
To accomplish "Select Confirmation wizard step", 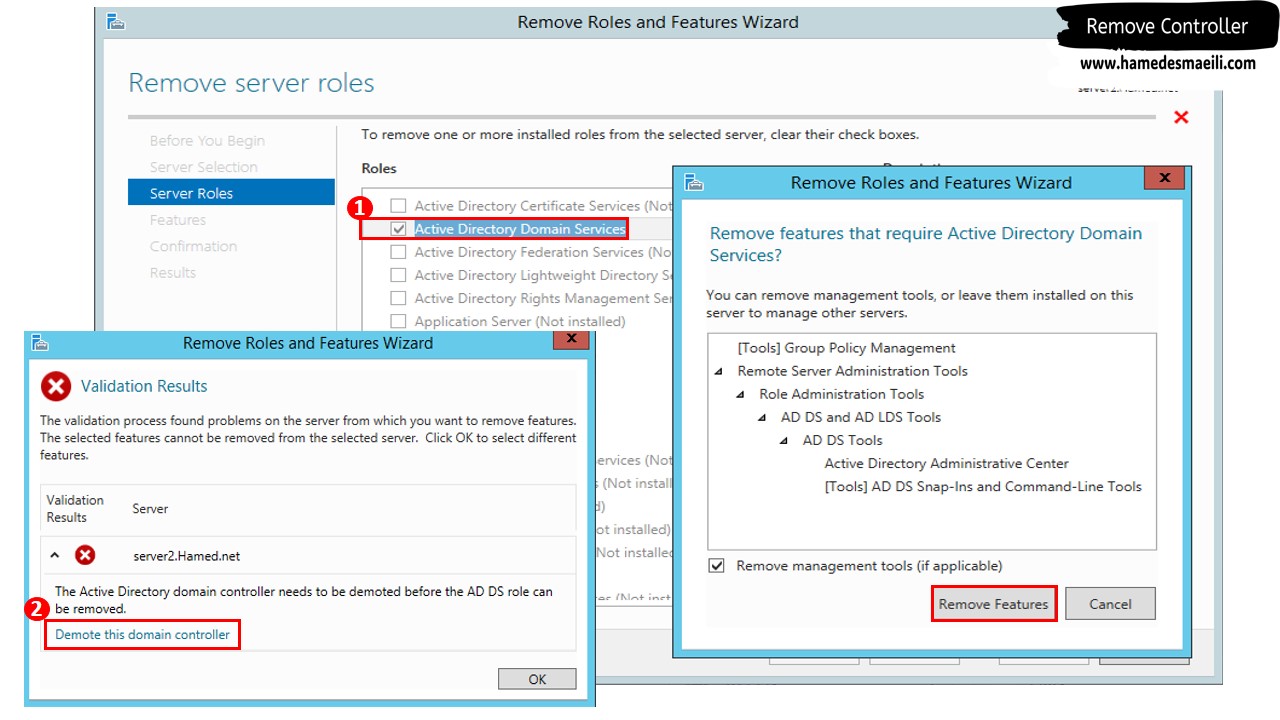I will coord(193,246).
